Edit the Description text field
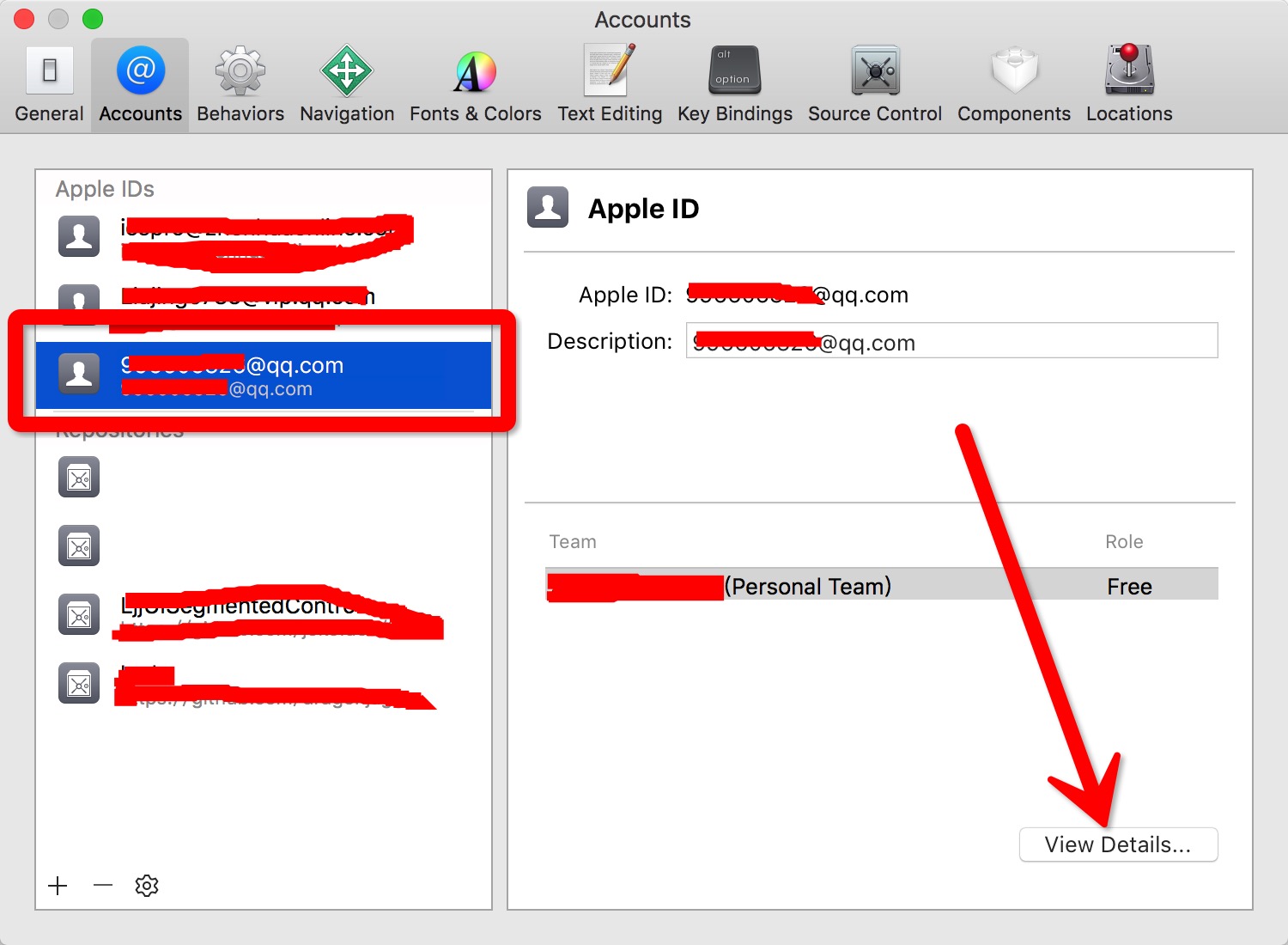This screenshot has width=1288, height=945. coord(951,340)
